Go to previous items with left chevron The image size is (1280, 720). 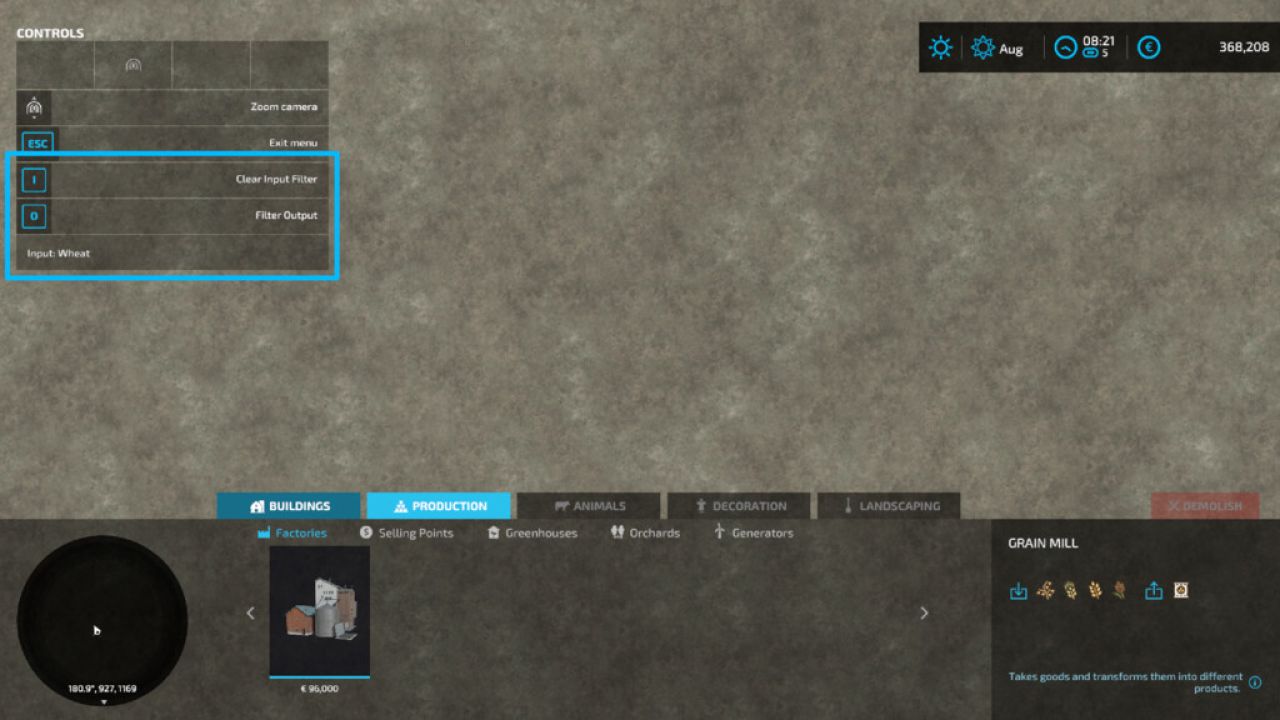tap(251, 613)
